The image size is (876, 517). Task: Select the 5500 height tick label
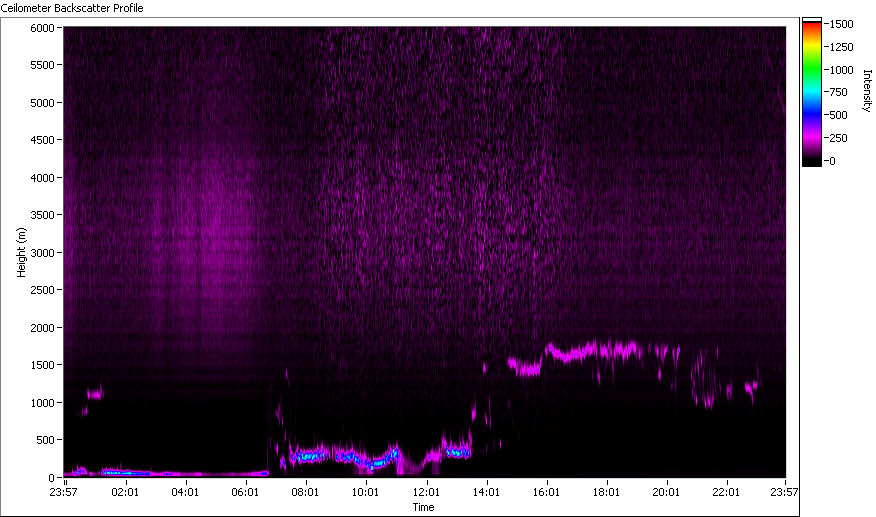(42, 65)
